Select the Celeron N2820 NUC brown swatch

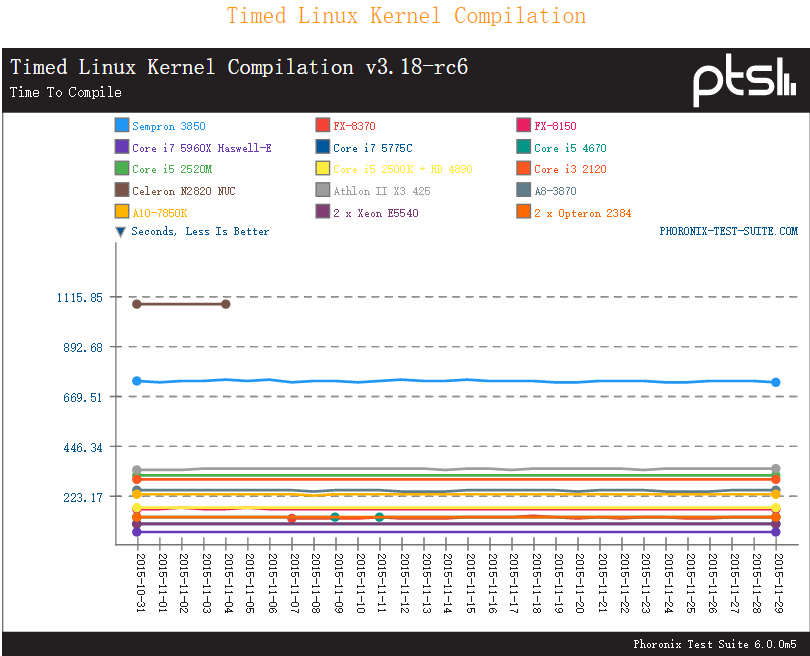[122, 190]
